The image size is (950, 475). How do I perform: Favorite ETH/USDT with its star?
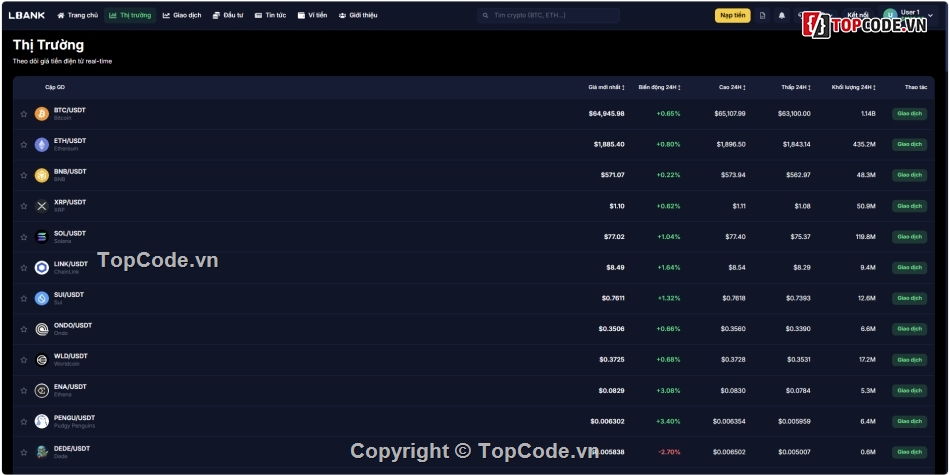24,145
